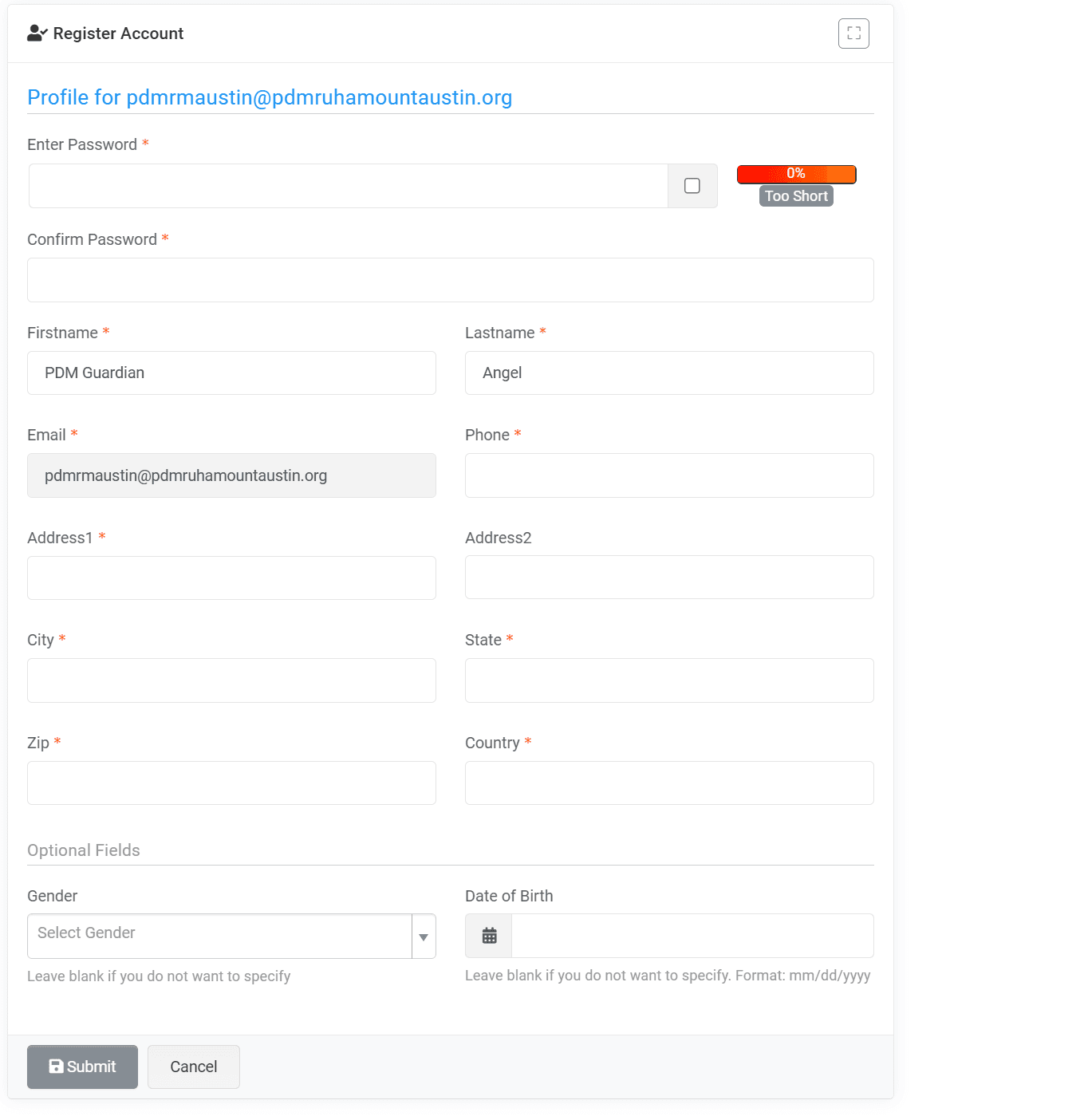
Task: Focus the Zip input field
Action: [231, 783]
